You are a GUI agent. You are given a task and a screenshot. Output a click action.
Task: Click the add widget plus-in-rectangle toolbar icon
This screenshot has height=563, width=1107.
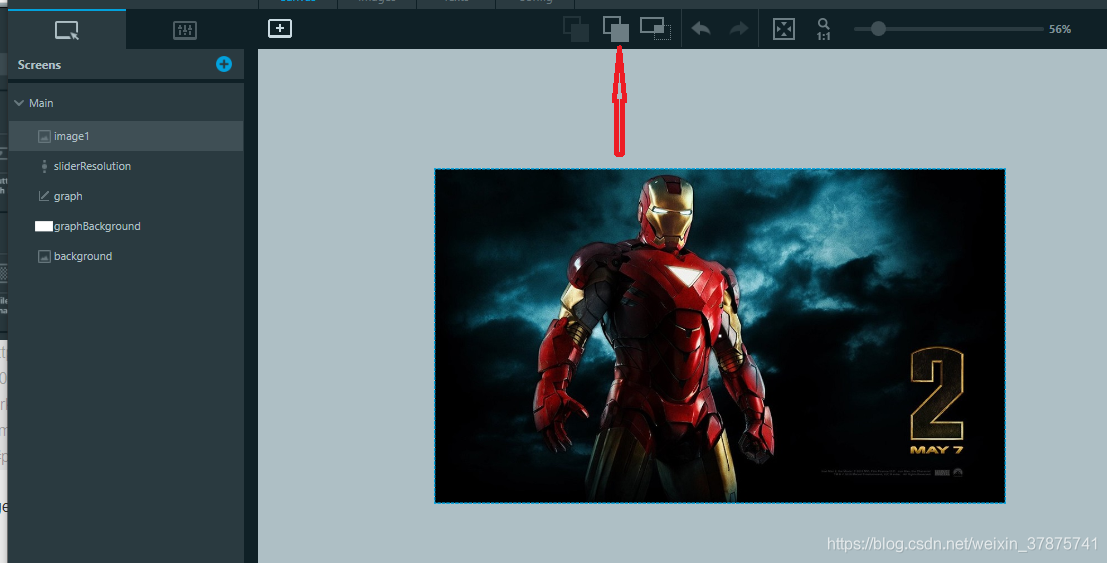coord(280,28)
